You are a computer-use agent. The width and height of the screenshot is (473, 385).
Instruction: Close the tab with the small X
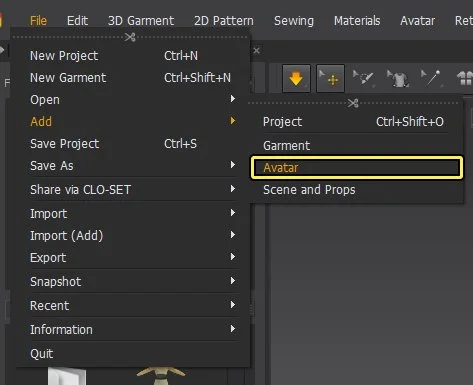(256, 51)
